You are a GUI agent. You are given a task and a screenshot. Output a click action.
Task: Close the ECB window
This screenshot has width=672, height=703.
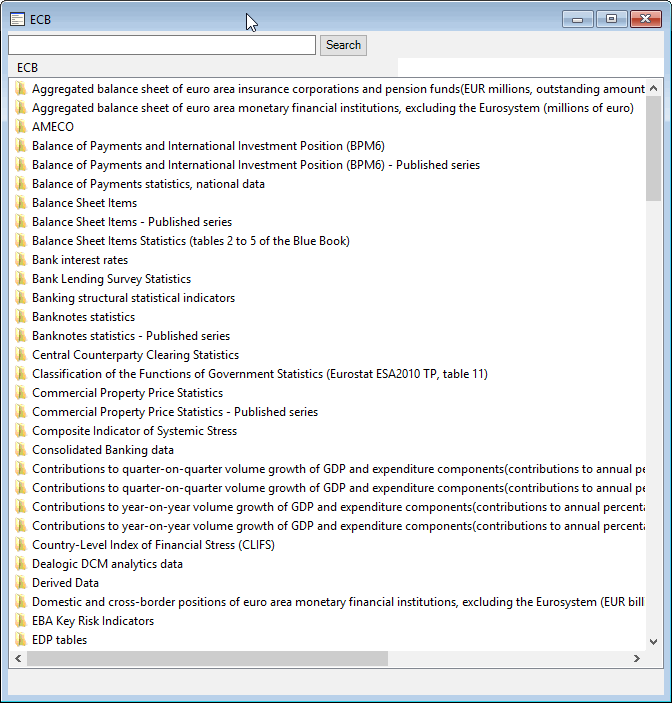click(x=646, y=19)
